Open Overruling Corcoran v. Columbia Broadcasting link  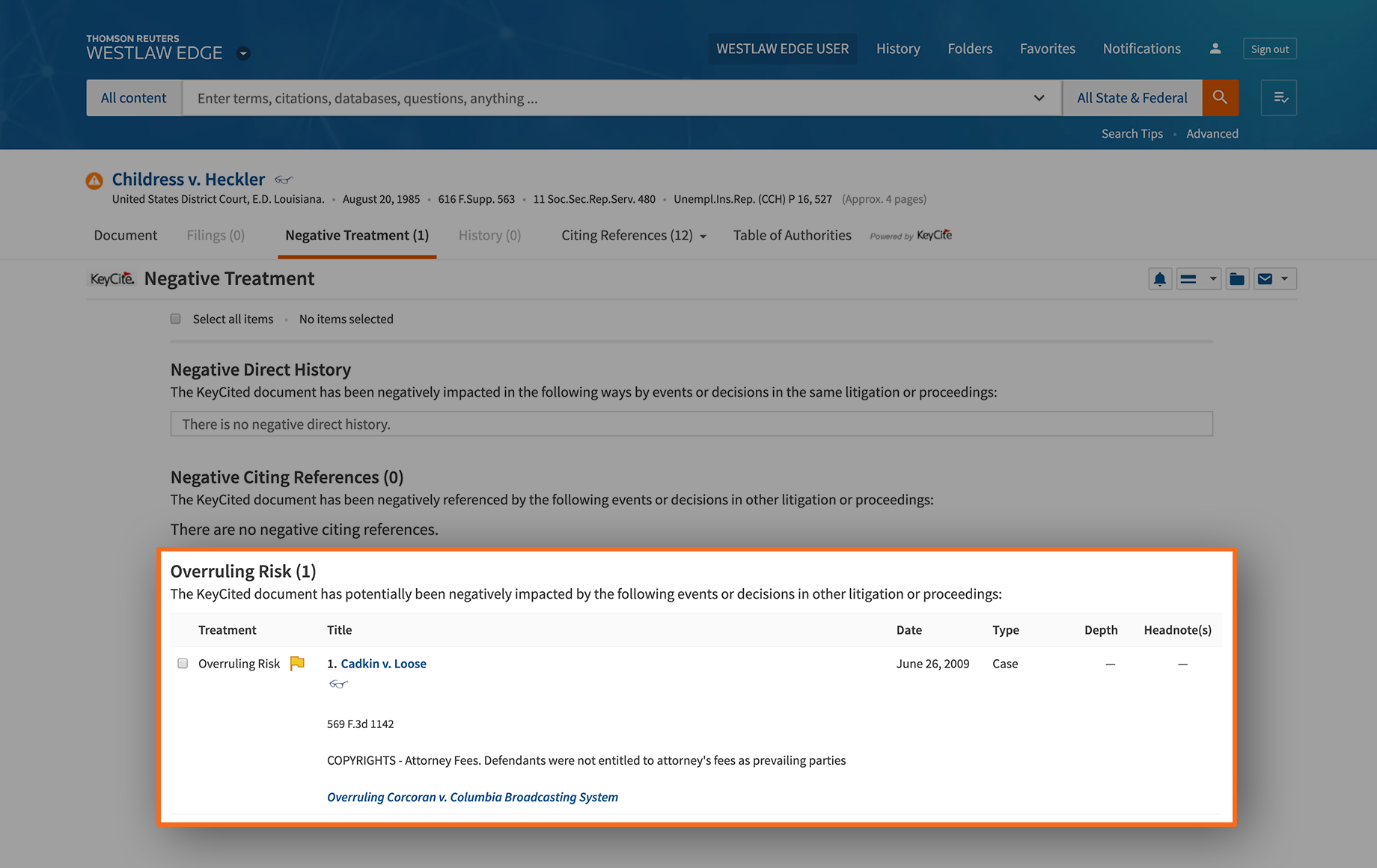(472, 797)
